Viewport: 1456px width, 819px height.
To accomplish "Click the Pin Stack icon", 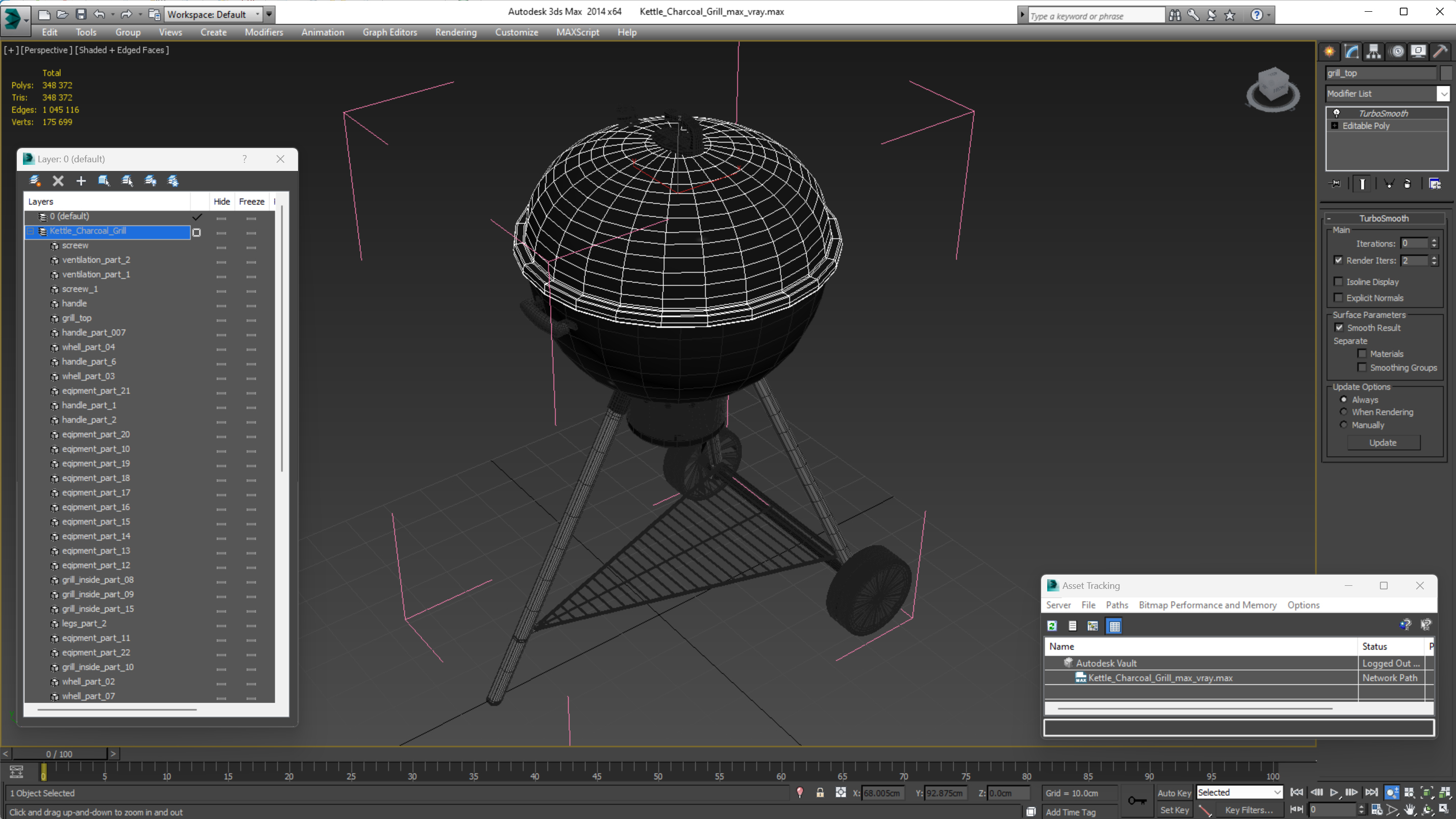I will click(1335, 184).
